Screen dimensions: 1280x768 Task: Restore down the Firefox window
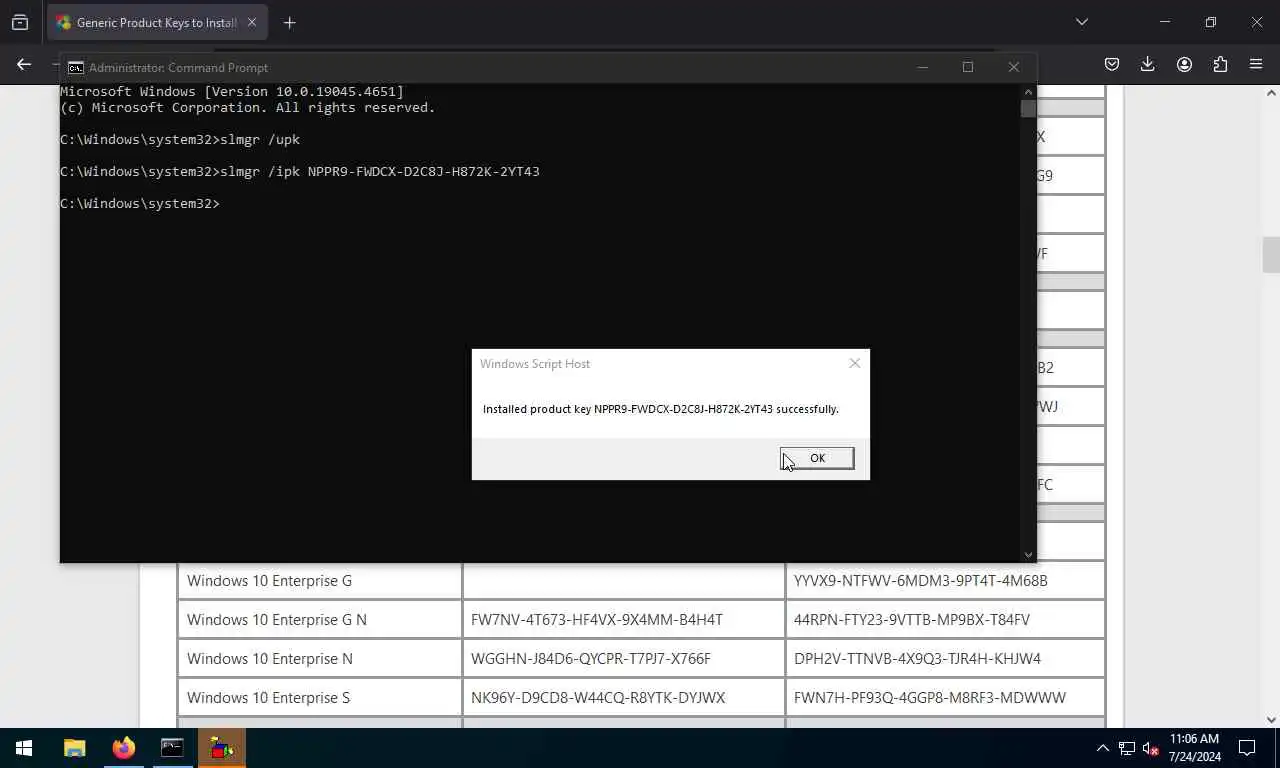point(1211,22)
